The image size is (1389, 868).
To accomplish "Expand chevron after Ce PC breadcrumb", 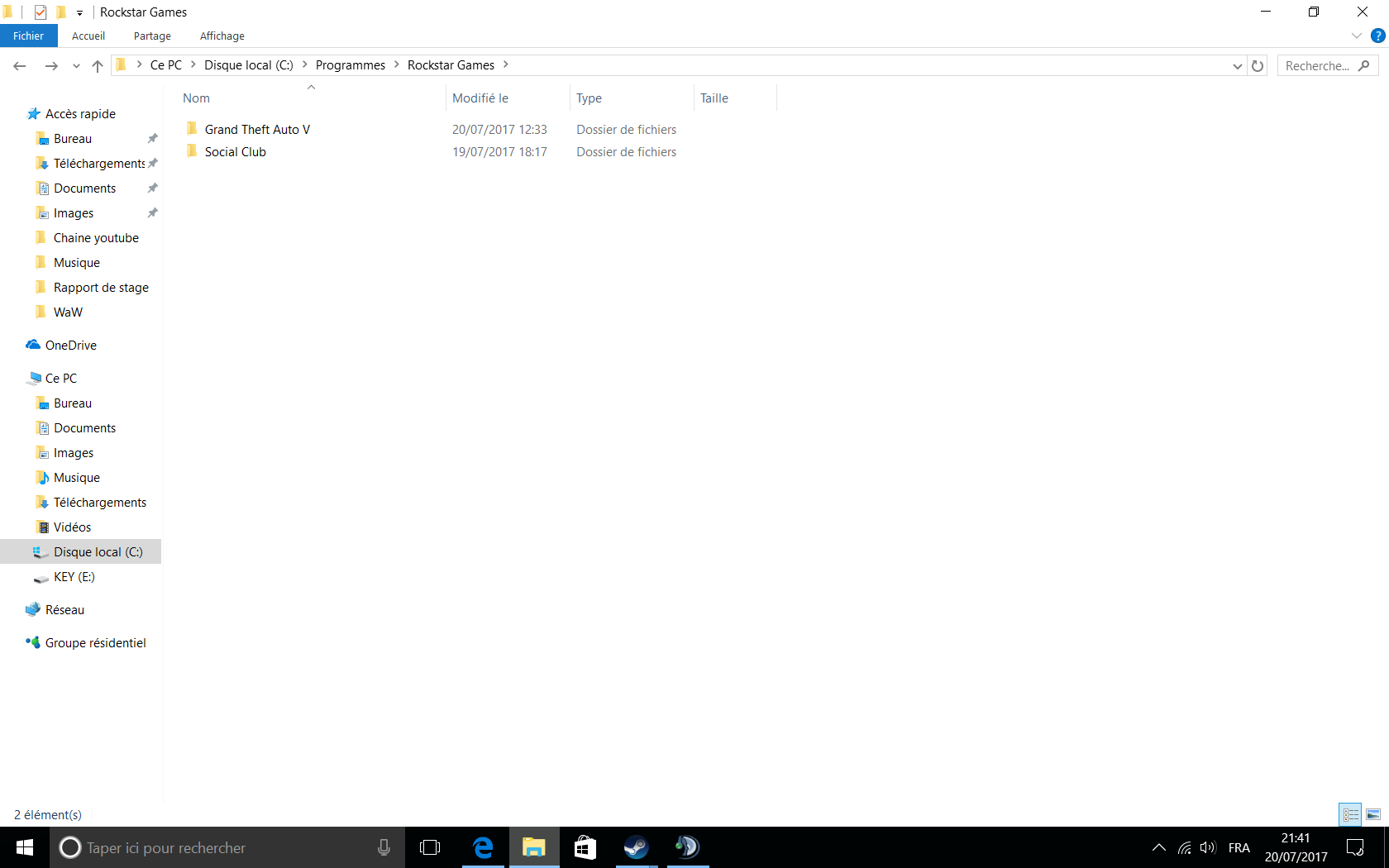I will click(193, 64).
